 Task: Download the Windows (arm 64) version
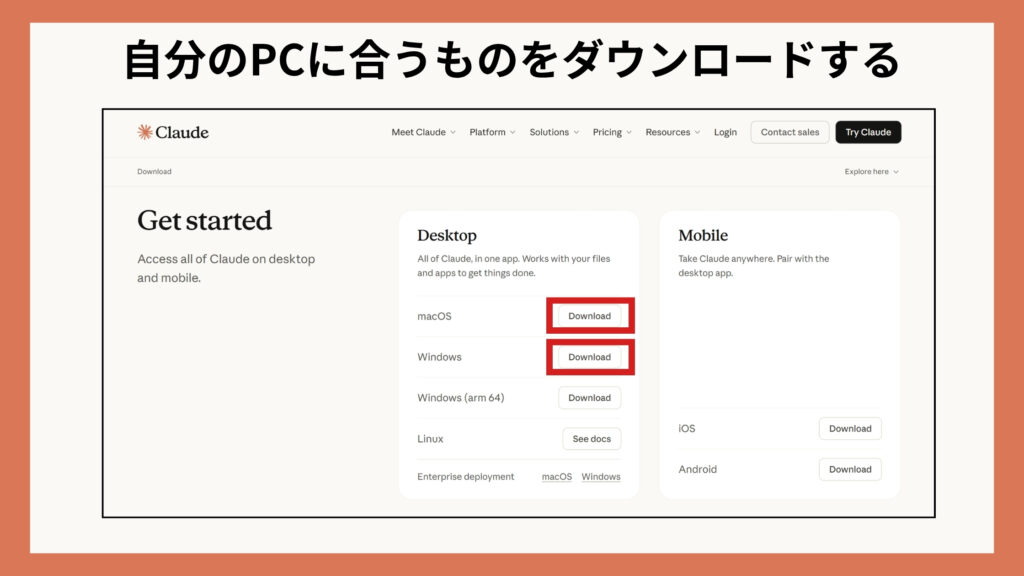[589, 398]
